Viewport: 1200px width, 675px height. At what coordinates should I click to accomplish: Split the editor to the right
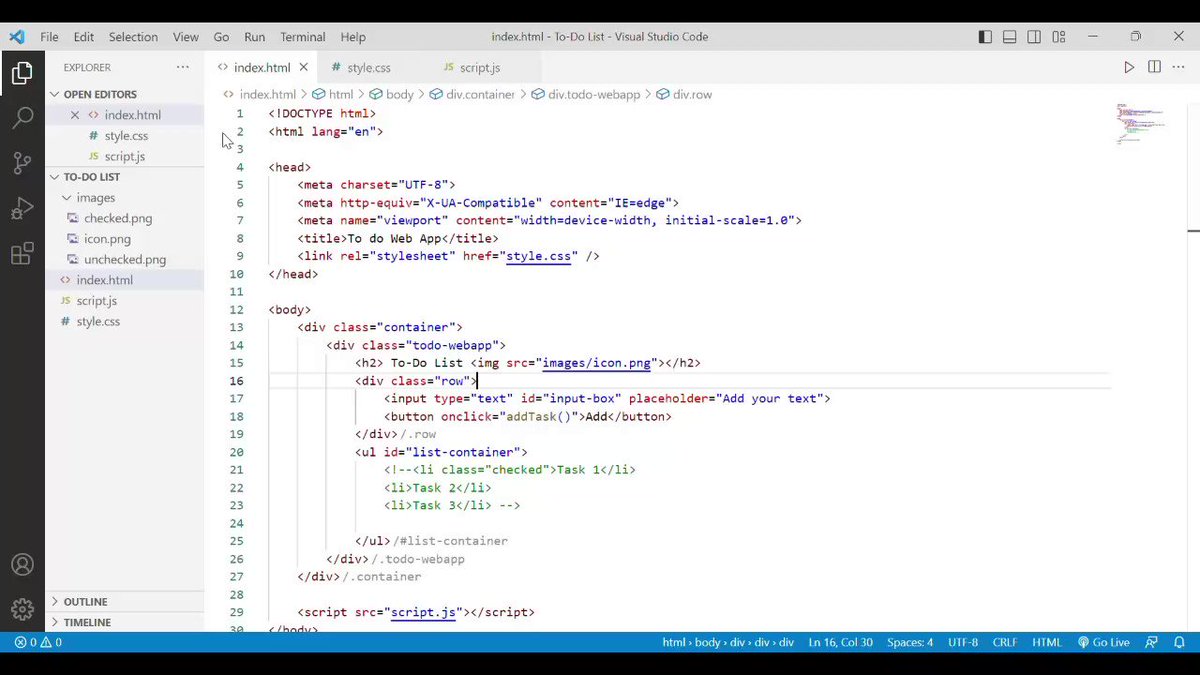coord(1154,67)
